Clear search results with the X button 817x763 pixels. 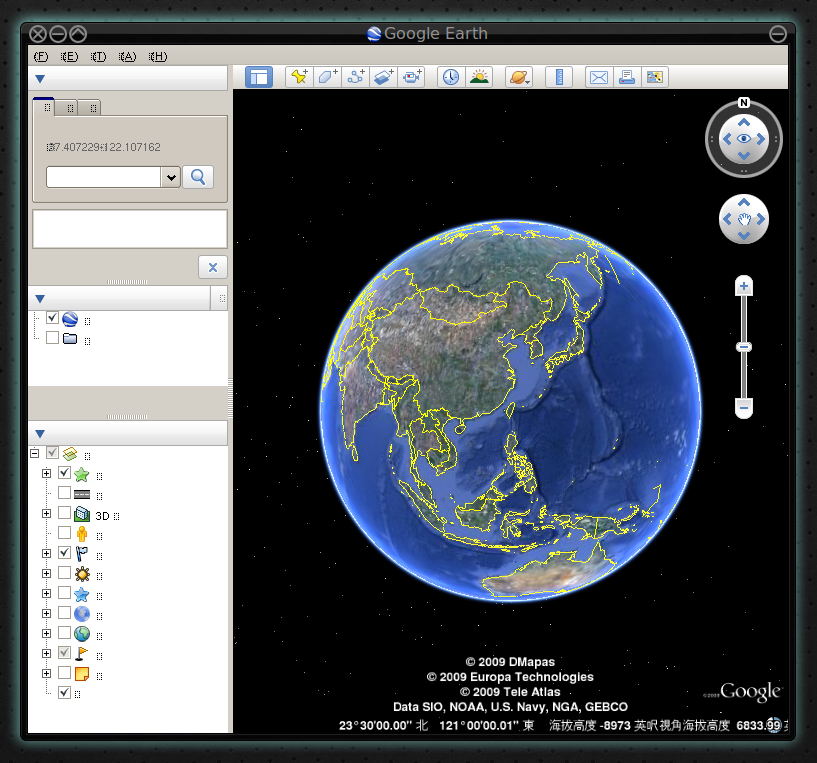[213, 267]
